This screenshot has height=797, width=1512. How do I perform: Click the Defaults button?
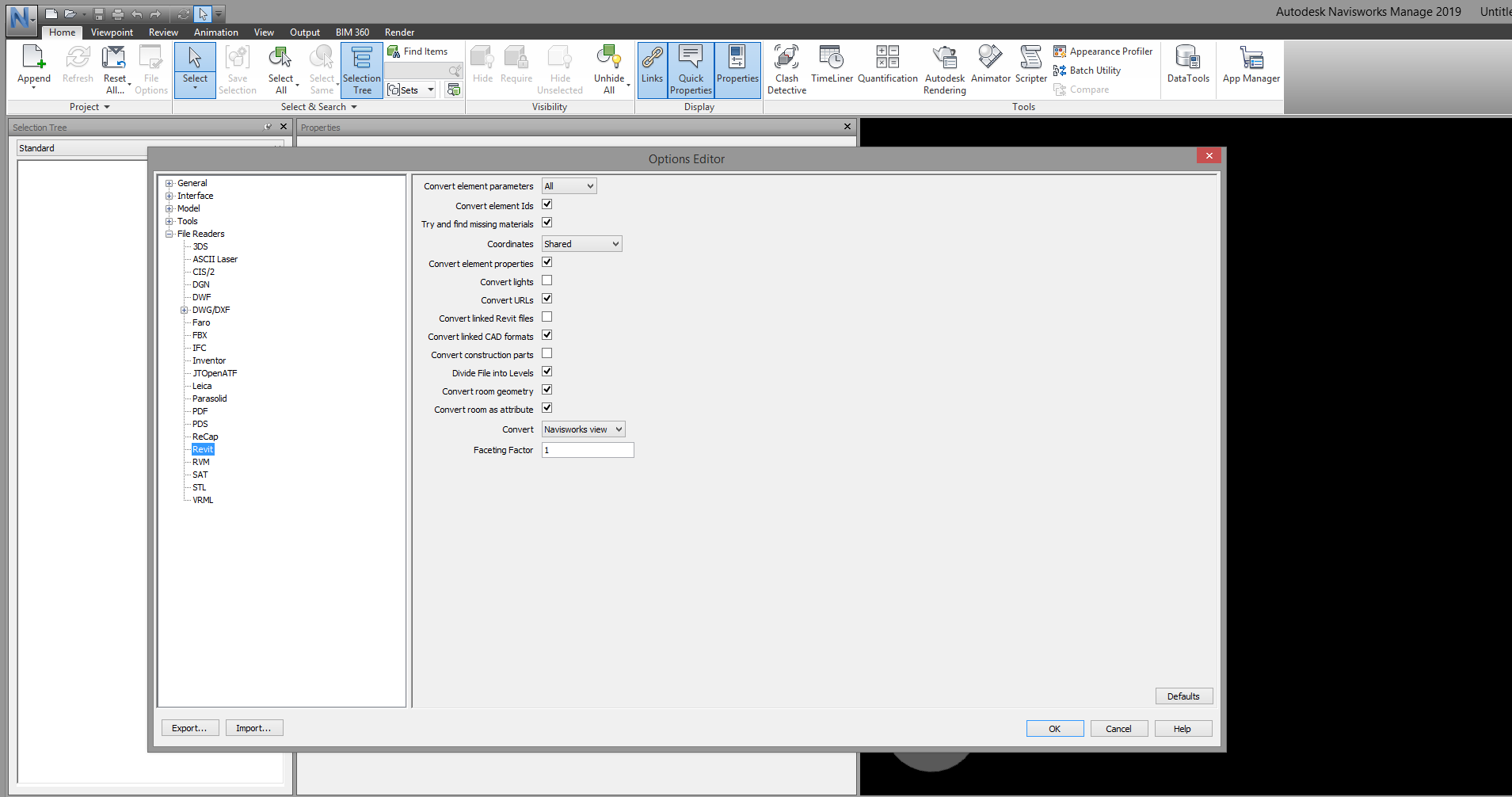click(1183, 696)
